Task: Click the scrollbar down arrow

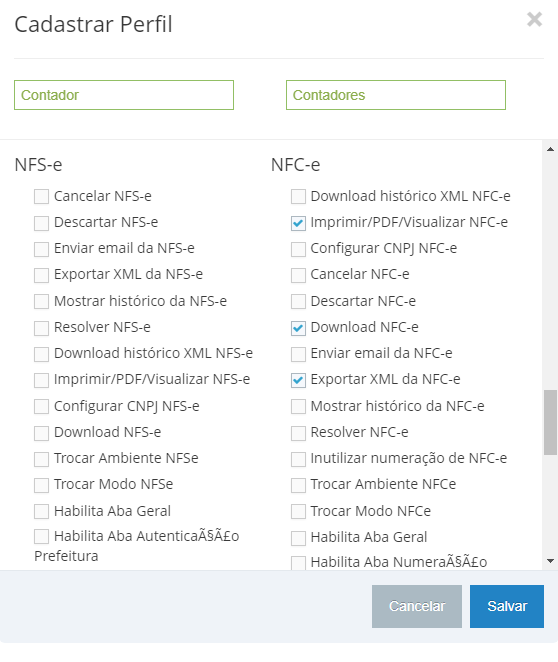Action: point(550,561)
